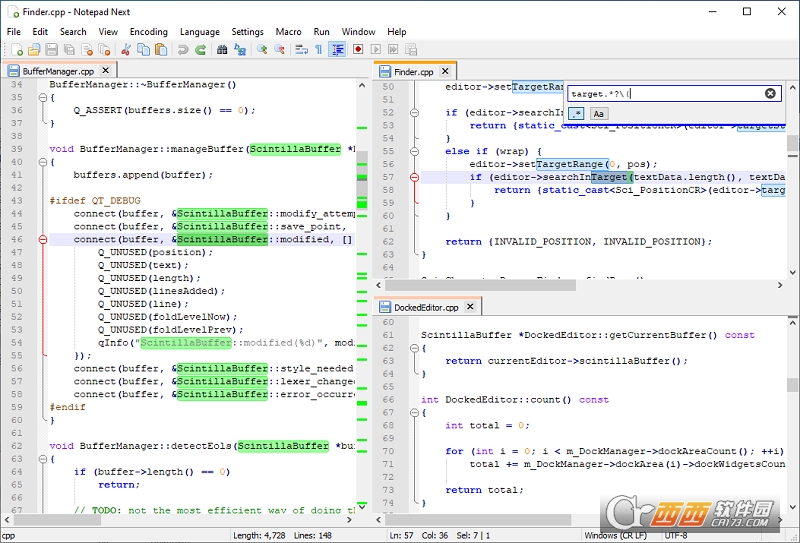800x543 pixels.
Task: Close the Finder.cpp tab
Action: point(444,72)
